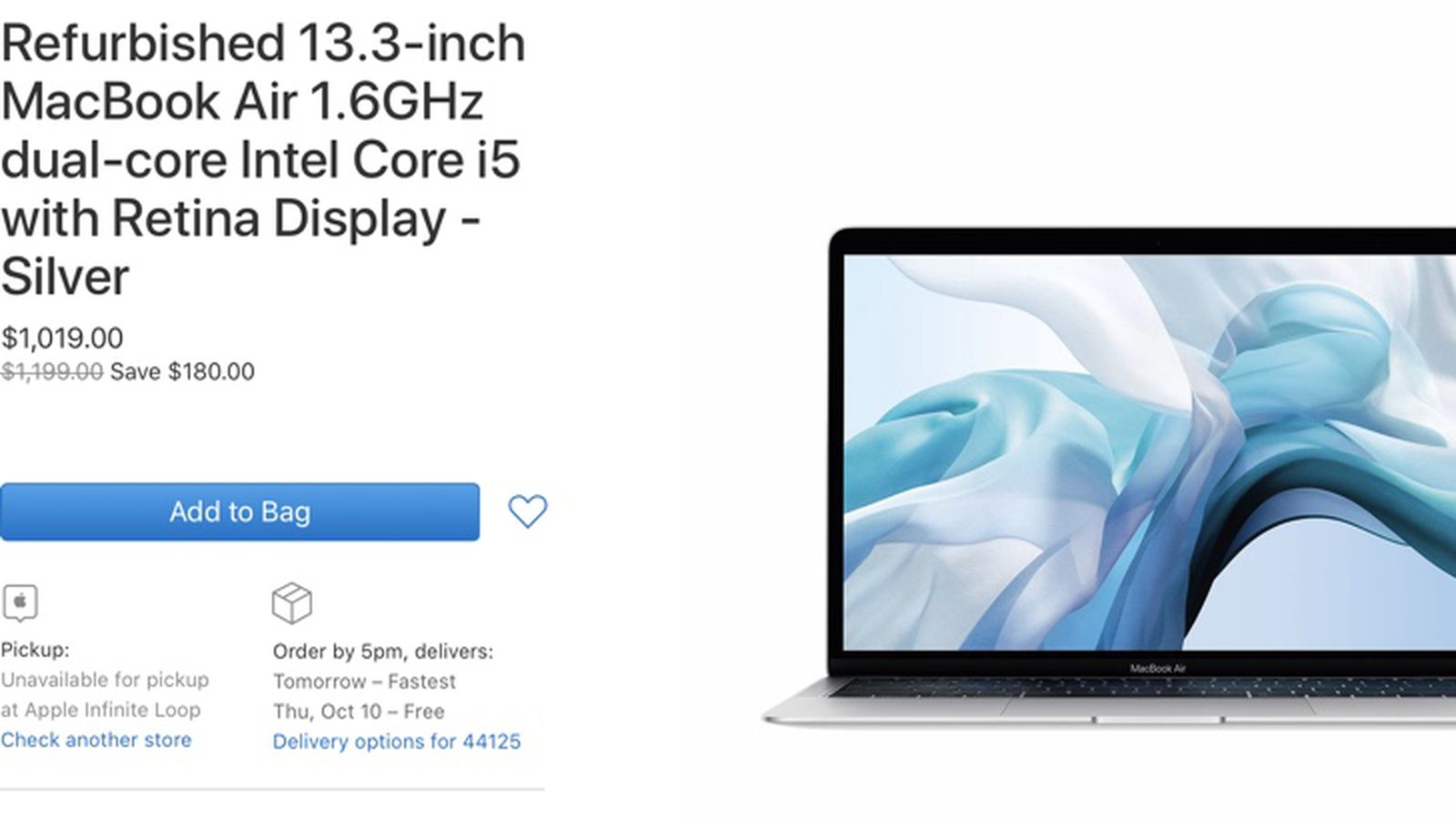Click the Save $180.00 savings text
The height and width of the screenshot is (819, 1456).
[x=182, y=371]
